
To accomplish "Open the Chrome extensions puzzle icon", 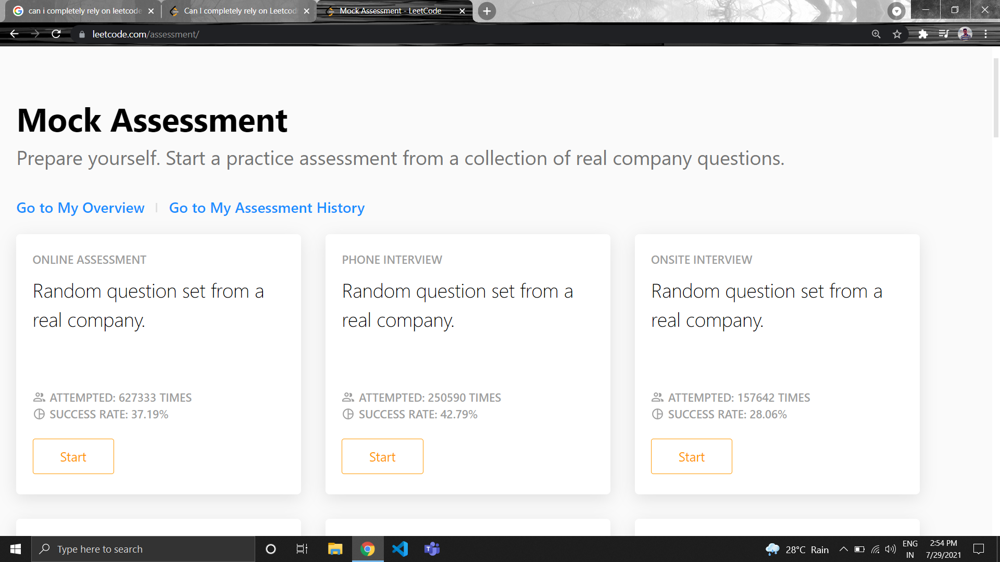I will tap(922, 34).
